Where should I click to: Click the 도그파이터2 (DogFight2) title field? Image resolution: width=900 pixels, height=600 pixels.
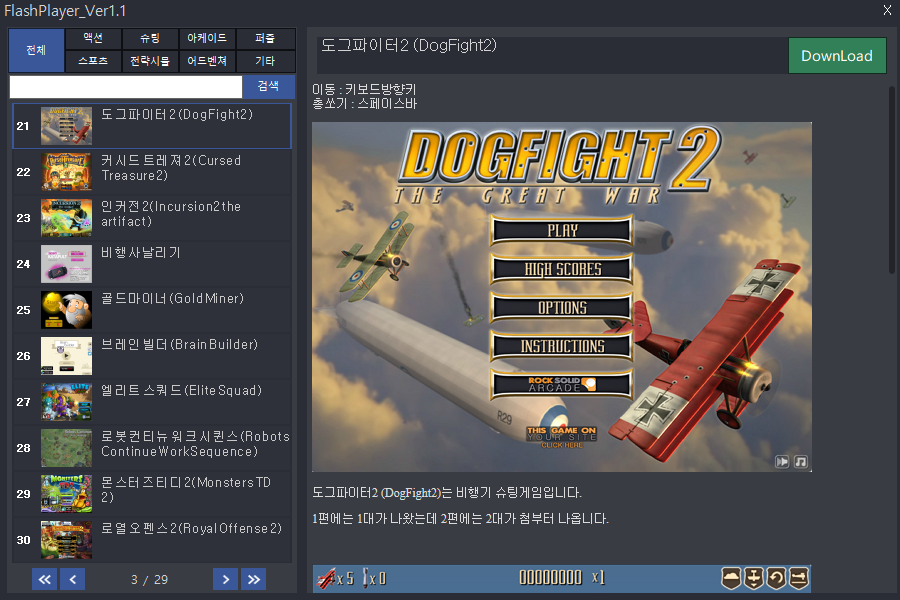pos(553,56)
